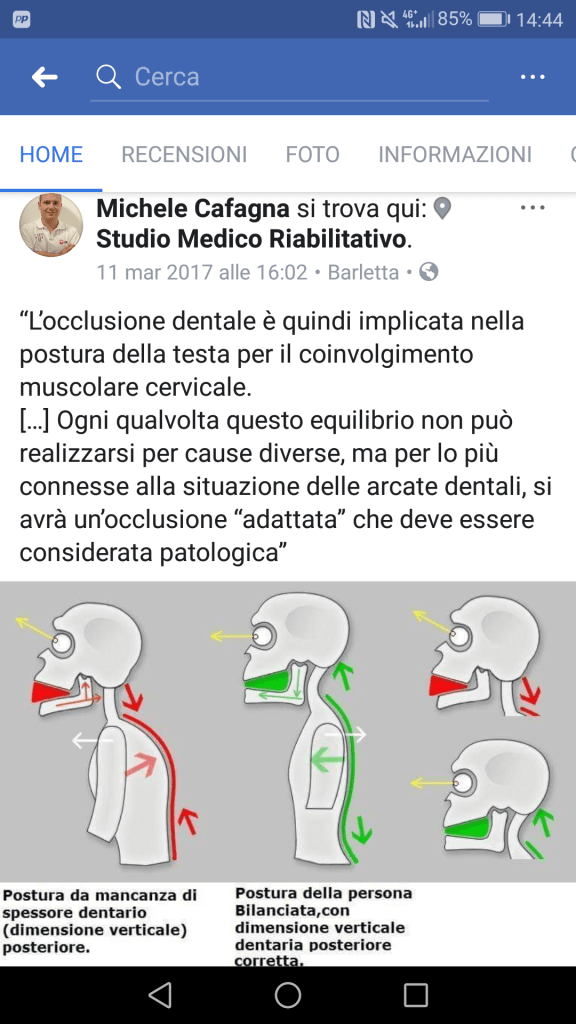This screenshot has width=576, height=1024.
Task: Open the posture diagram image
Action: [288, 774]
